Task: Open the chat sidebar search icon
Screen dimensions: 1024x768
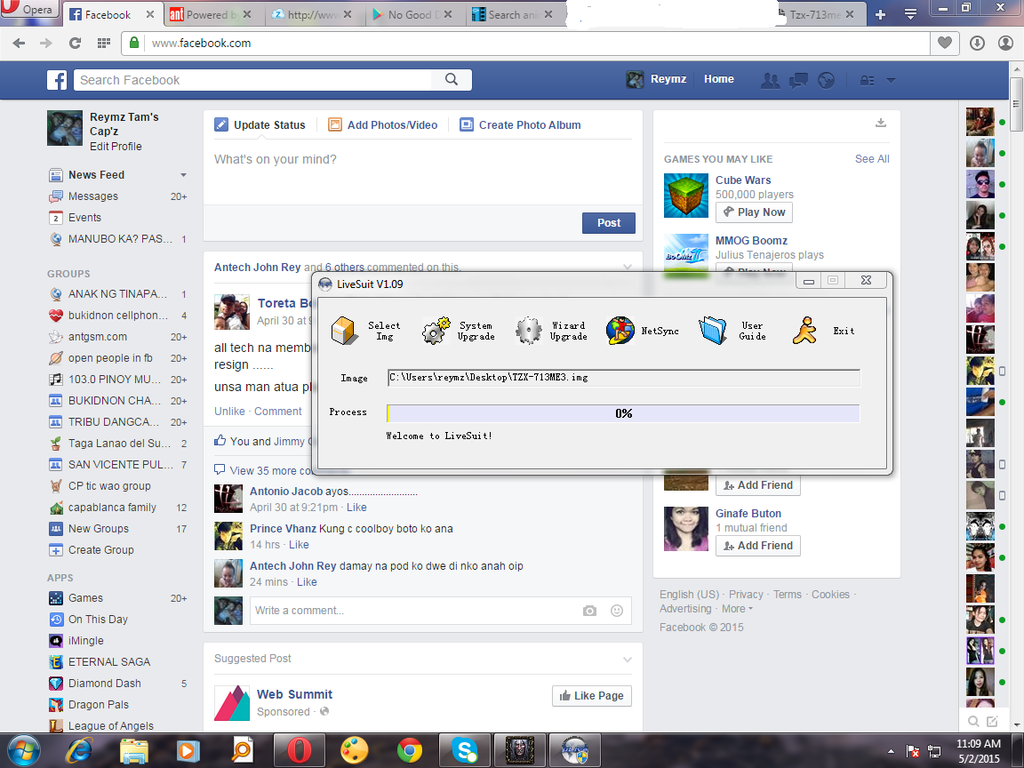Action: (973, 721)
